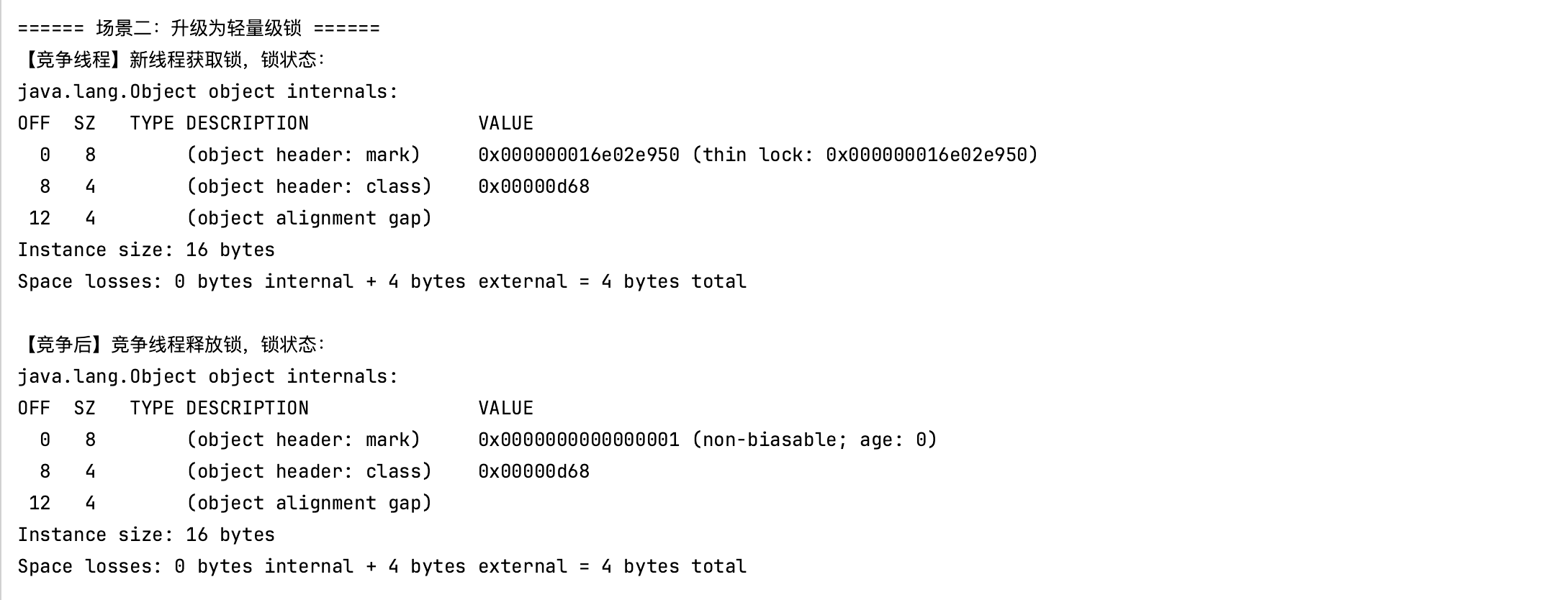Click the second TYPE DESCRIPTION header
The height and width of the screenshot is (600, 1568).
point(219,408)
